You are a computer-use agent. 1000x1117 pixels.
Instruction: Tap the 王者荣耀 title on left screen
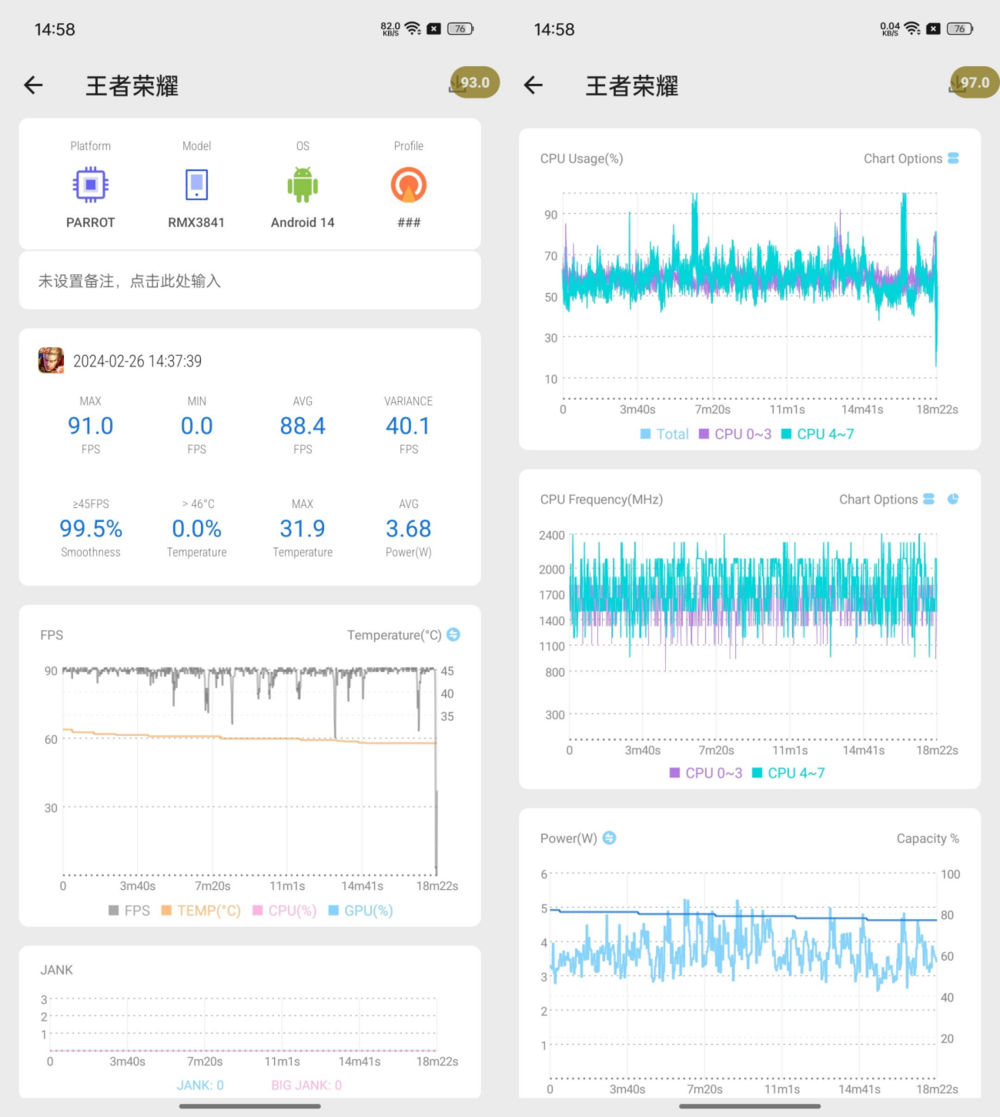(x=132, y=85)
